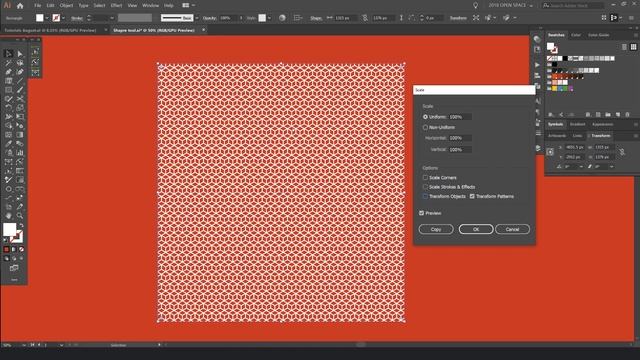Open the Object menu
The image size is (640, 360).
[66, 6]
